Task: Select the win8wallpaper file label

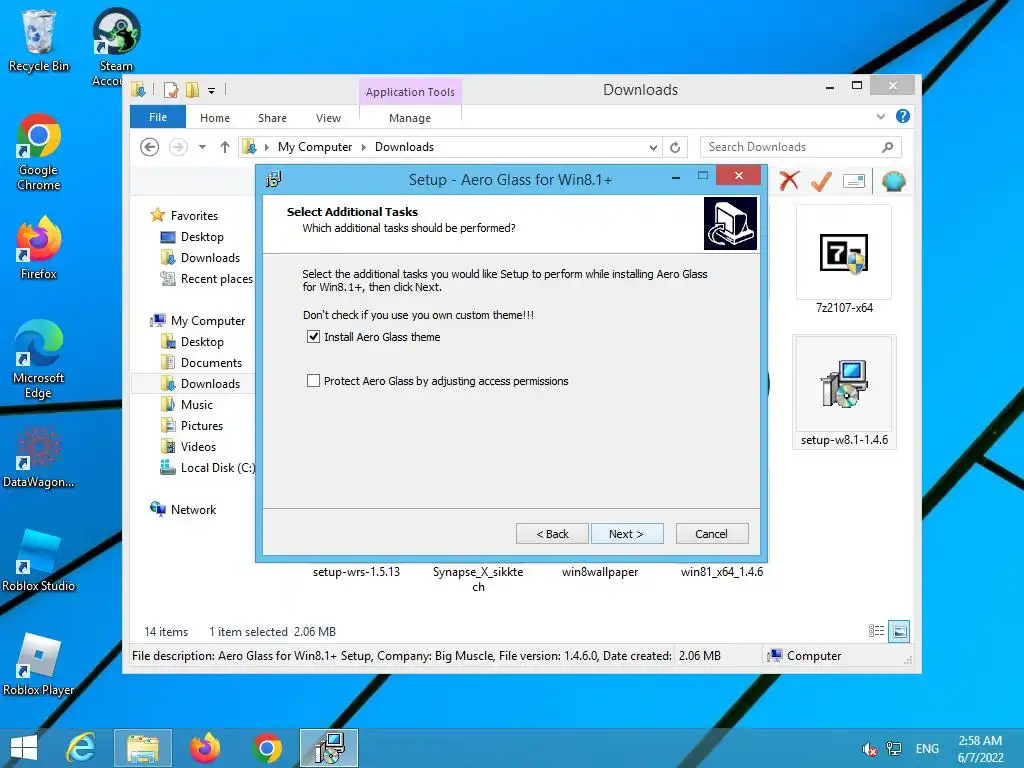Action: point(600,572)
